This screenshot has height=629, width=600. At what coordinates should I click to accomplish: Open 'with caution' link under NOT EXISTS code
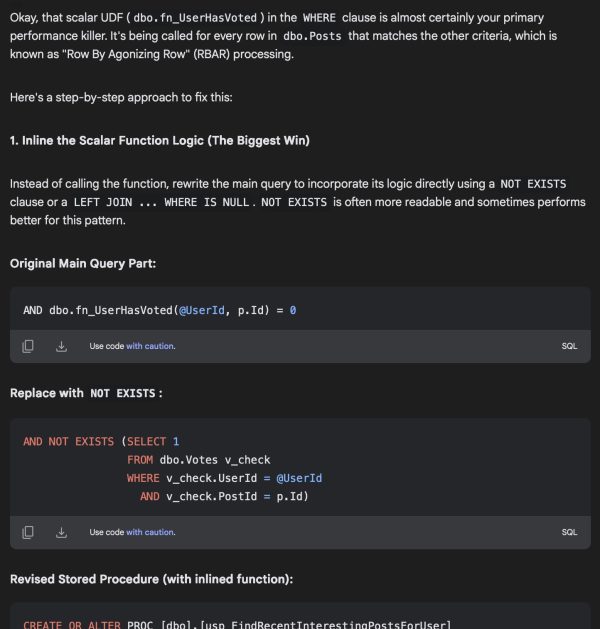point(150,532)
